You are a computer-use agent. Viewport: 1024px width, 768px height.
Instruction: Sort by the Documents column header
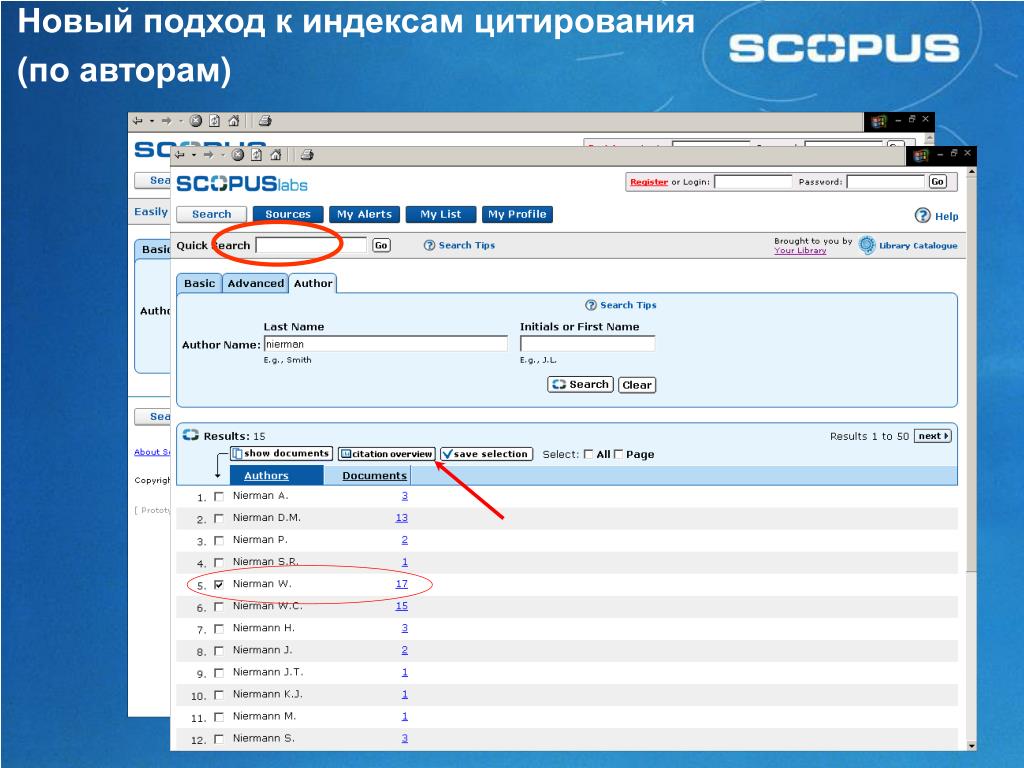coord(374,475)
